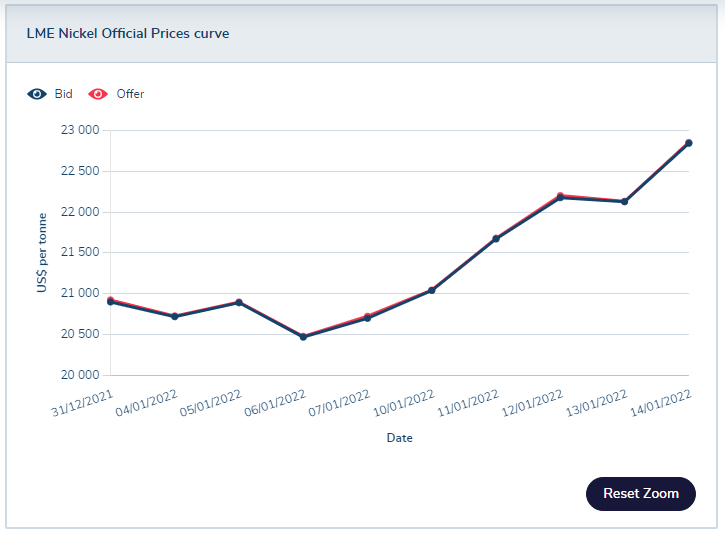The width and height of the screenshot is (725, 533).
Task: Click the 14/01/2022 x-axis date label
Action: tap(661, 403)
